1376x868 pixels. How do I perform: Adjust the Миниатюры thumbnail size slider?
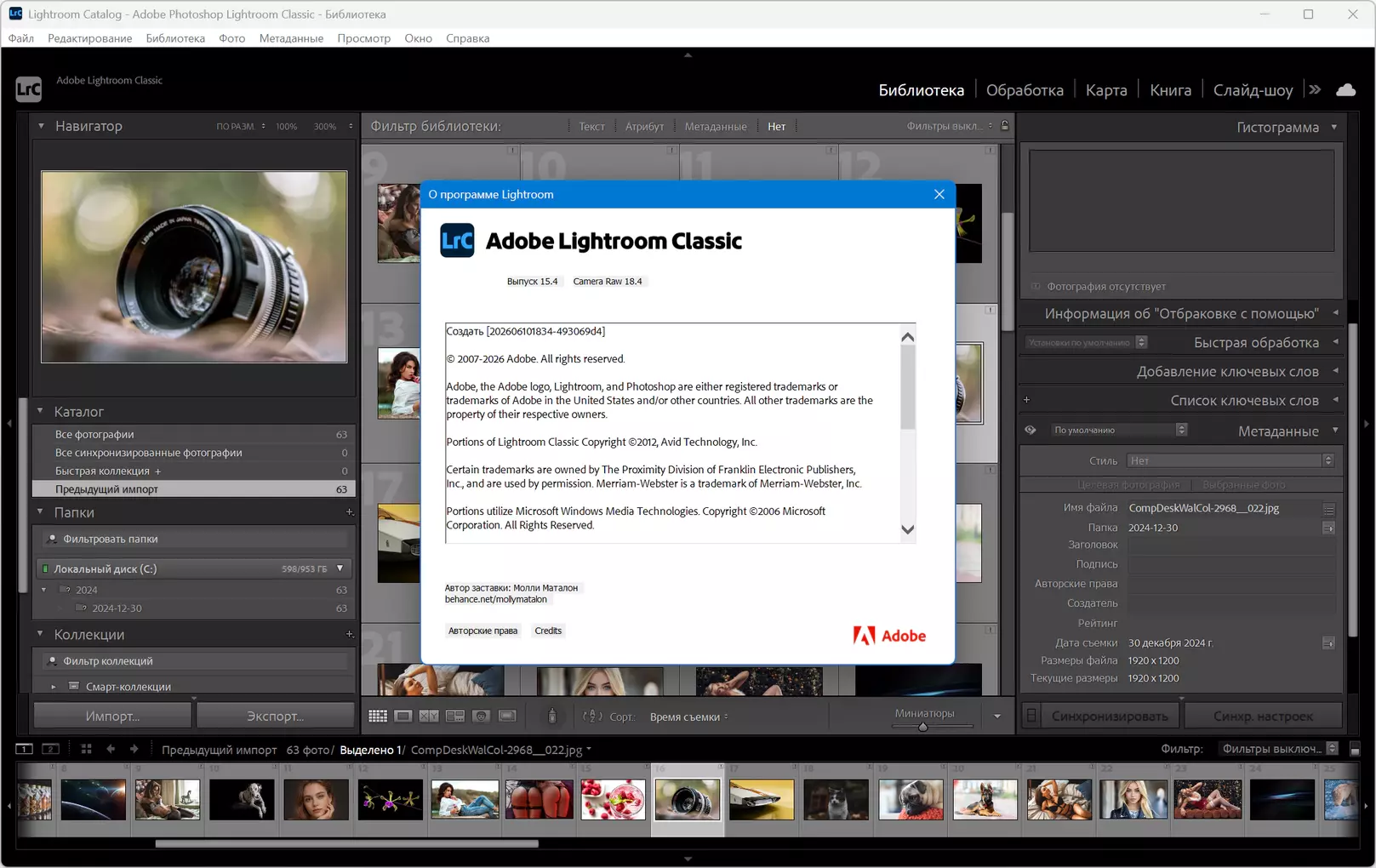click(922, 727)
